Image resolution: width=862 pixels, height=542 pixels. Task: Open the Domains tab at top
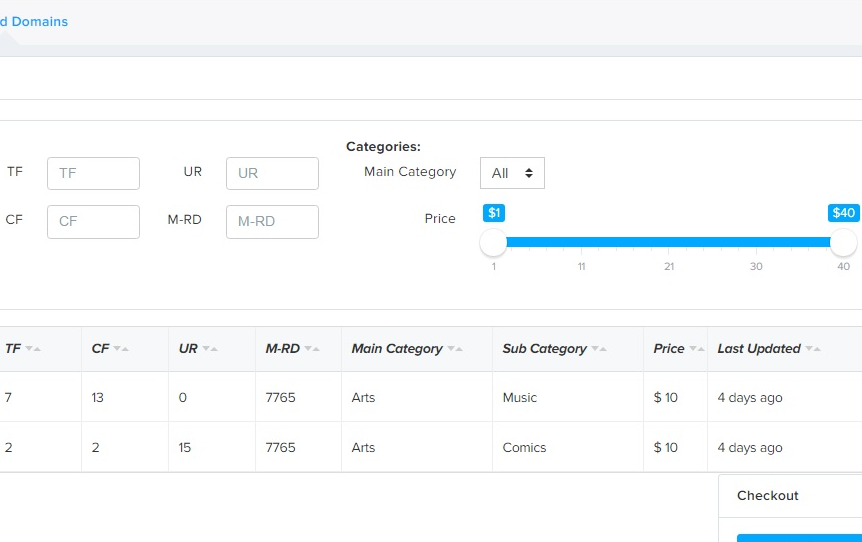36,21
